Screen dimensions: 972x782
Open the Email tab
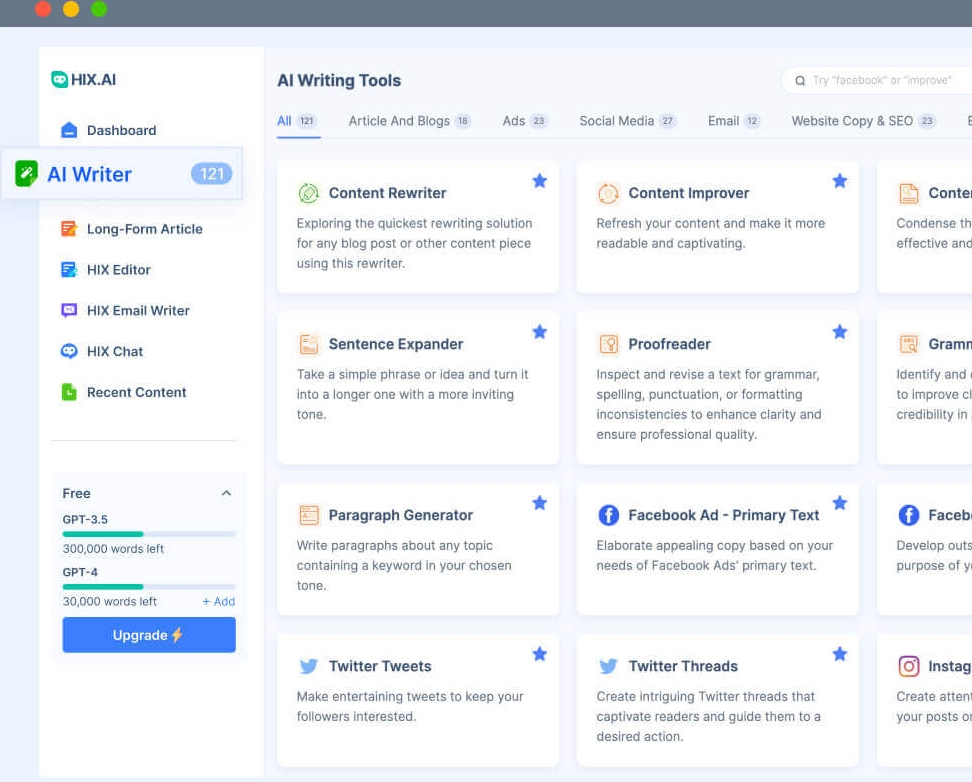pos(734,121)
